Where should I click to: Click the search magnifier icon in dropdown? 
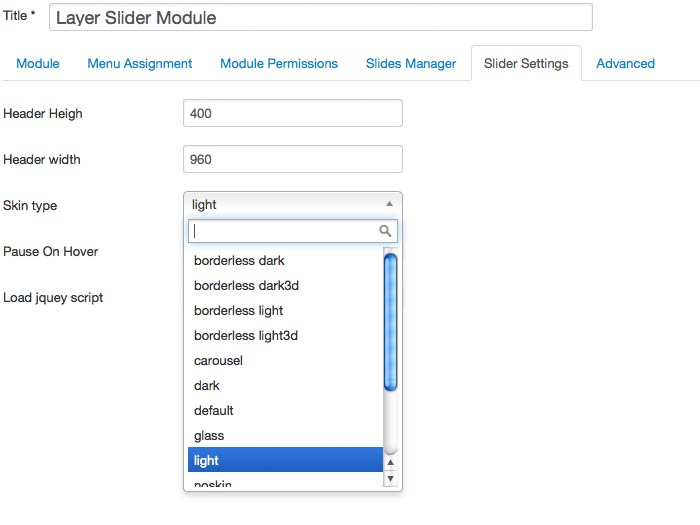tap(385, 231)
